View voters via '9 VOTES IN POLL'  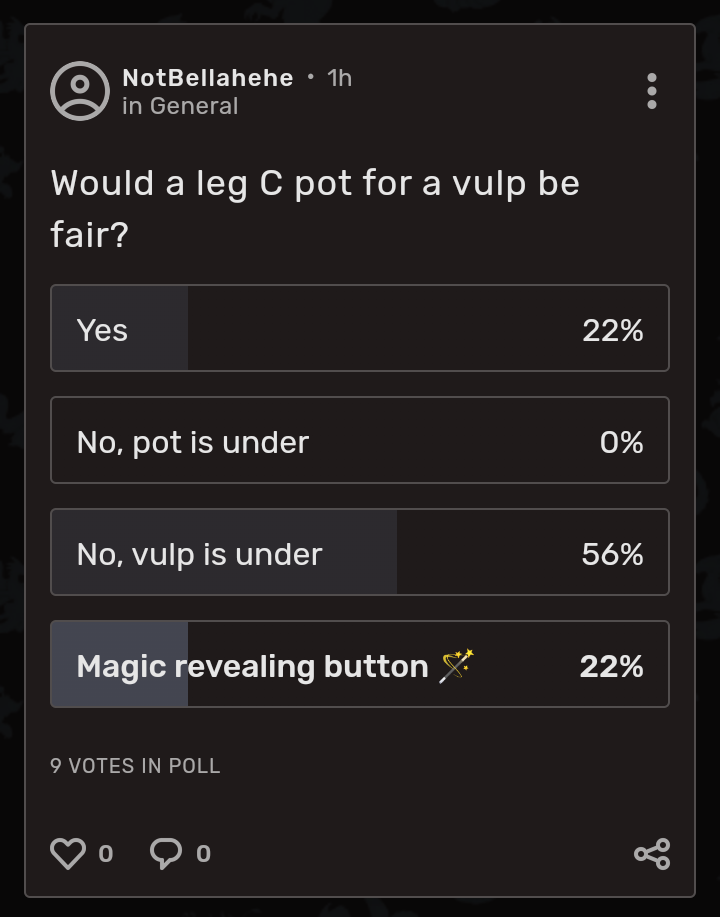click(x=134, y=766)
